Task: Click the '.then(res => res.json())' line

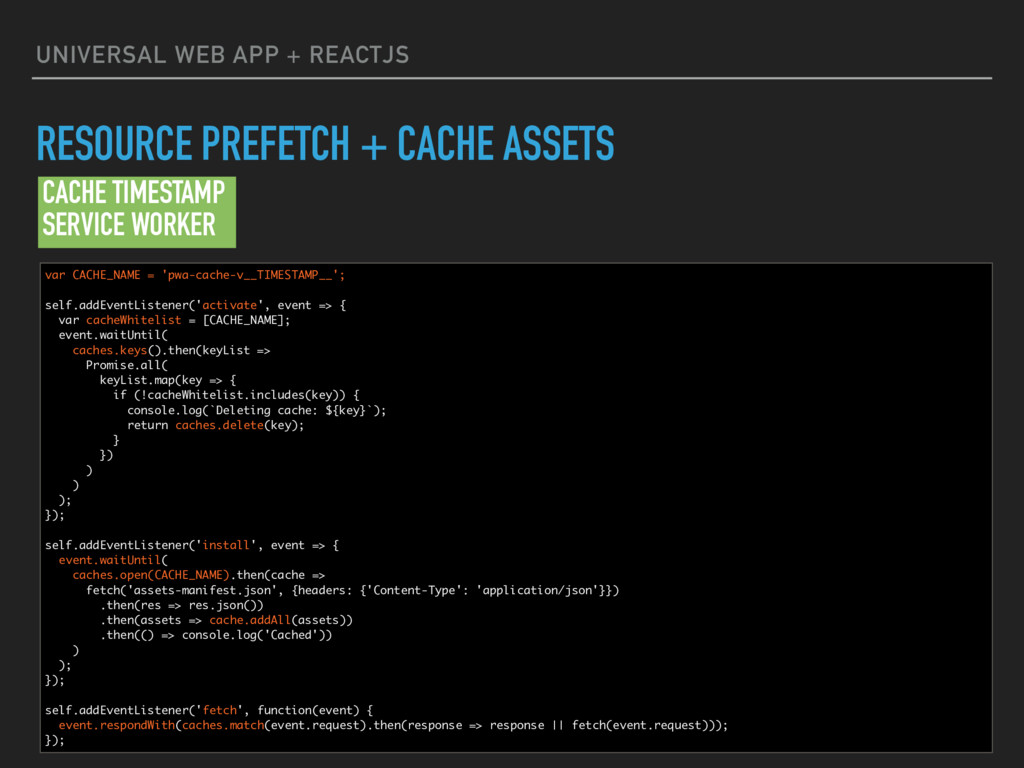Action: [x=182, y=605]
